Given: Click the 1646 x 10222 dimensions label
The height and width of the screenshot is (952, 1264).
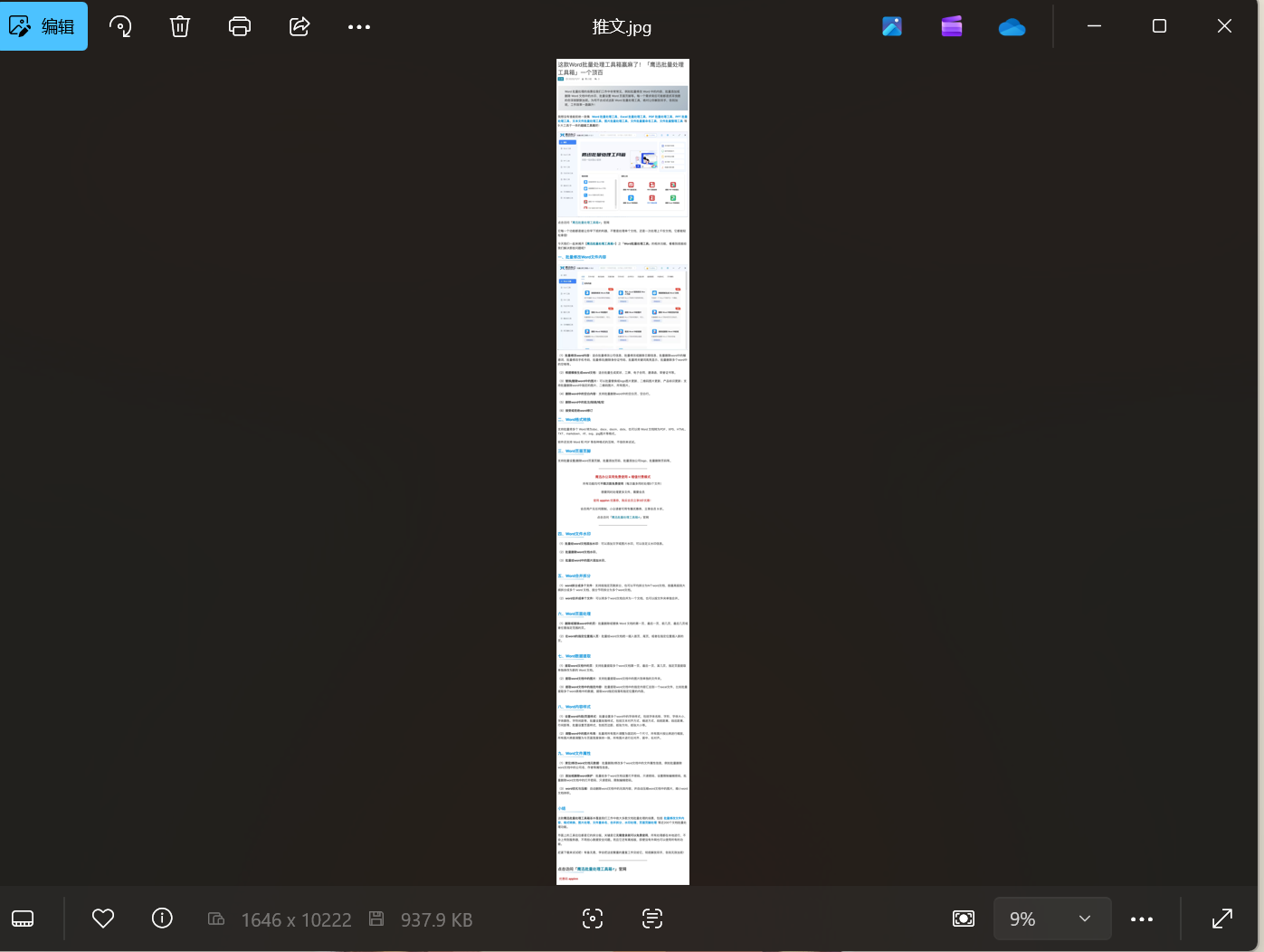Looking at the screenshot, I should (x=296, y=919).
